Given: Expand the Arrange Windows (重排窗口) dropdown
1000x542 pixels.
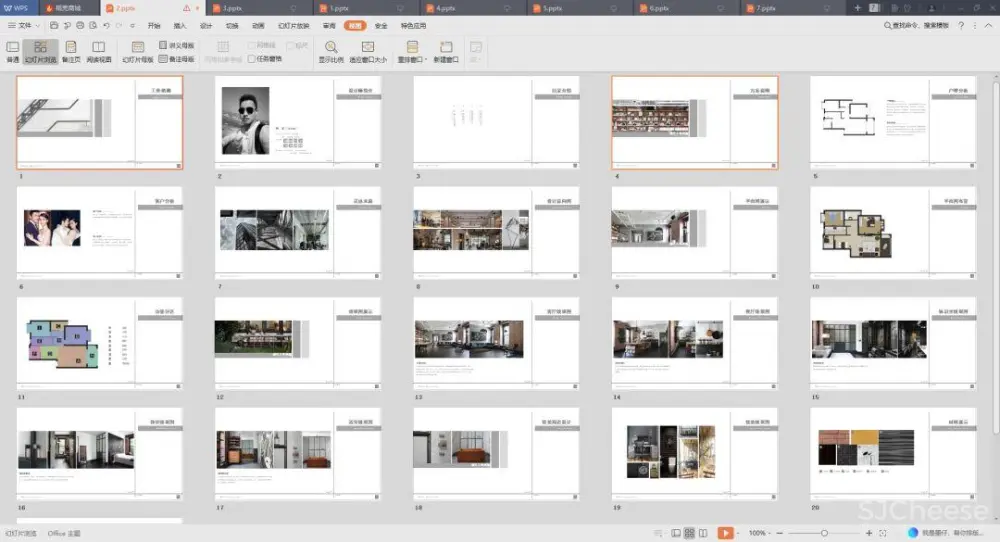Looking at the screenshot, I should click(412, 51).
